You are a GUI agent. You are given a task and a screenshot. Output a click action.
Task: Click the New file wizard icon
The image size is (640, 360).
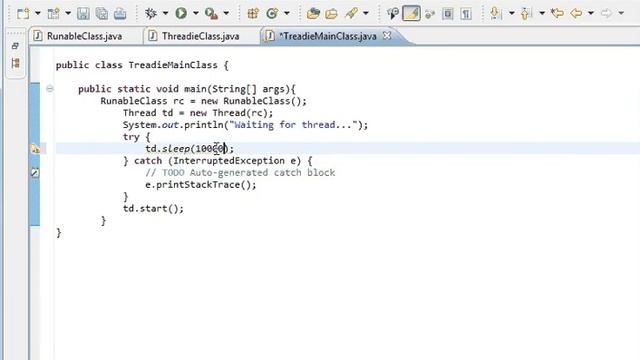point(23,13)
